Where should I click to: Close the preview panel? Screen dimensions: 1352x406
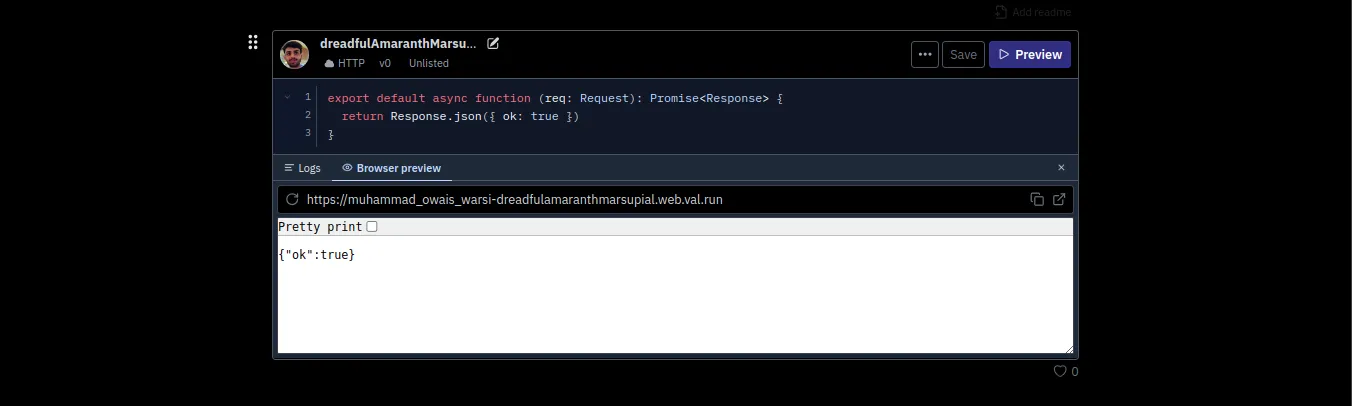point(1061,168)
